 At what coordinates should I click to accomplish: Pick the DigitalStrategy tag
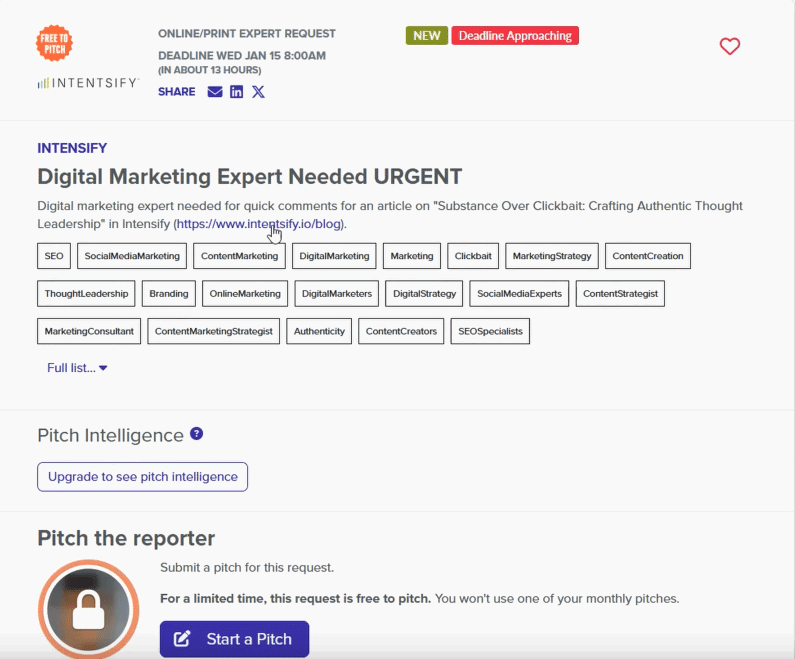tap(424, 294)
